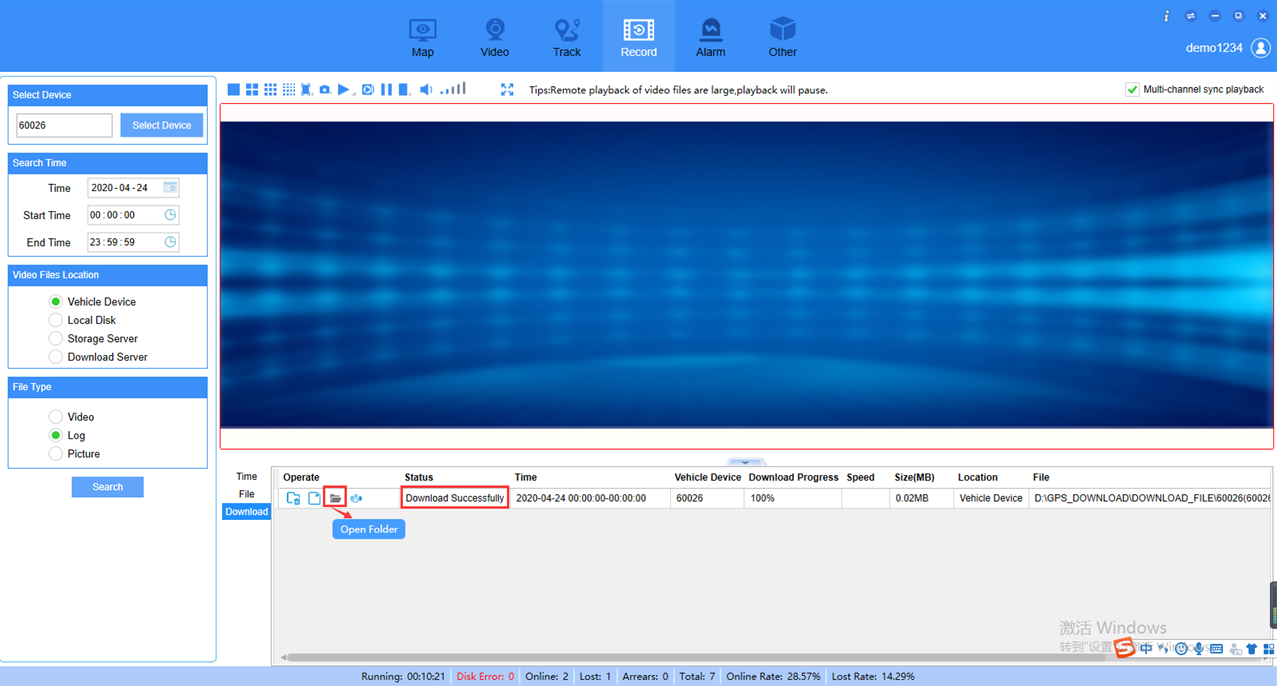Focus the device number field 60026
Screen dimensions: 1277x686
(x=65, y=125)
